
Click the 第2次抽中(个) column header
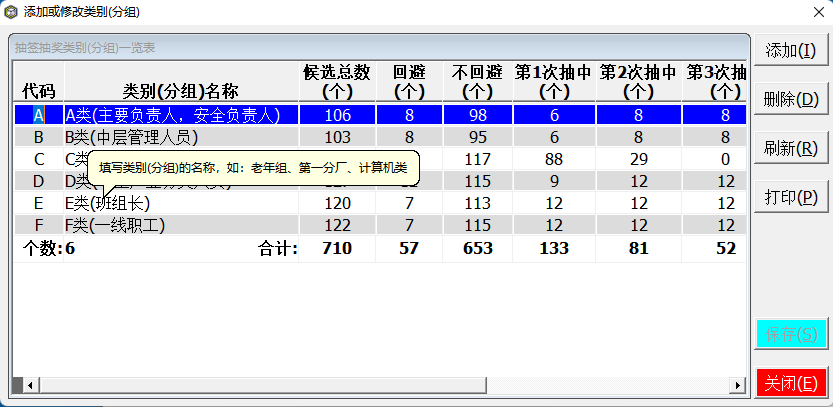click(639, 82)
